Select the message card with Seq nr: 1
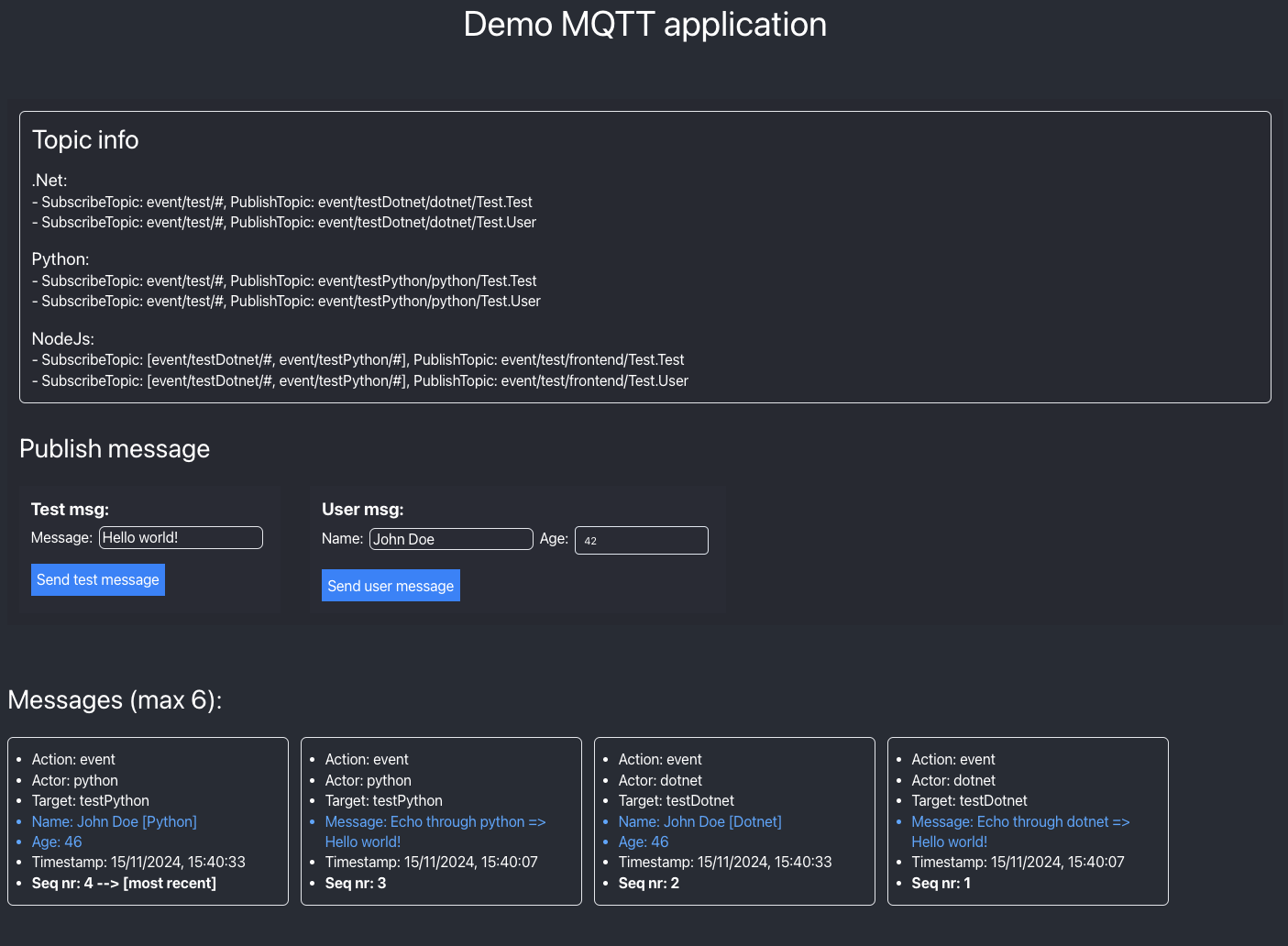The height and width of the screenshot is (946, 1288). [x=1028, y=821]
